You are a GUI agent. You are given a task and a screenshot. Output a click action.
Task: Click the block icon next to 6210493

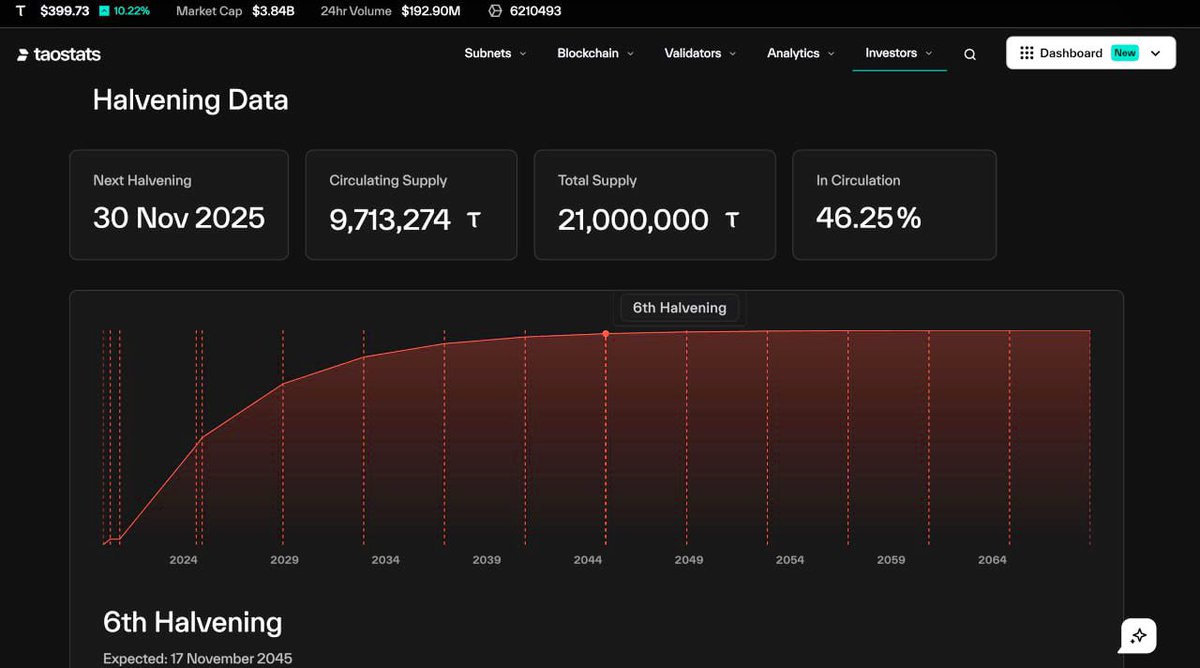coord(495,11)
